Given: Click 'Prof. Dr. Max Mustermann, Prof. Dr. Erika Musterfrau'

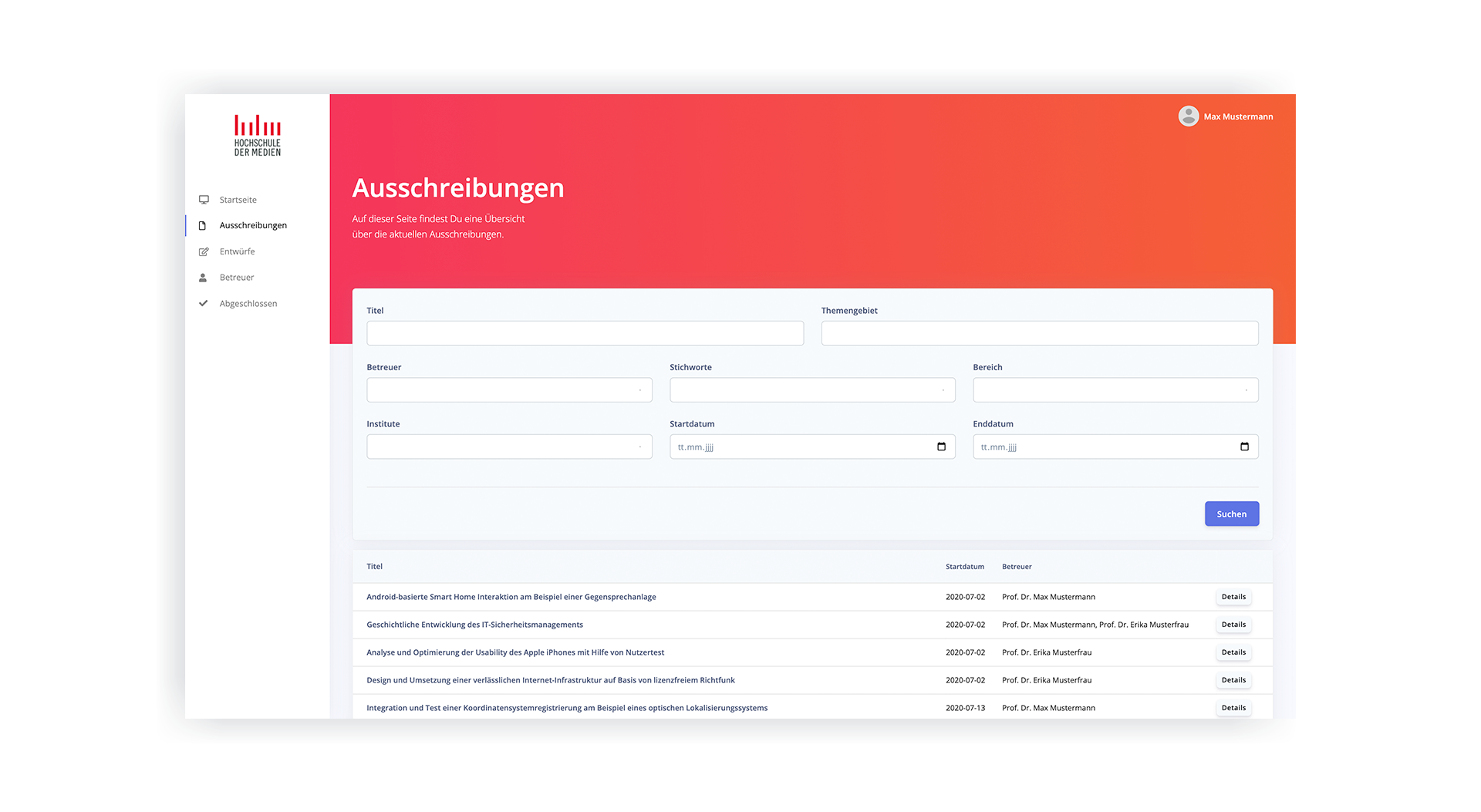Looking at the screenshot, I should (1095, 625).
